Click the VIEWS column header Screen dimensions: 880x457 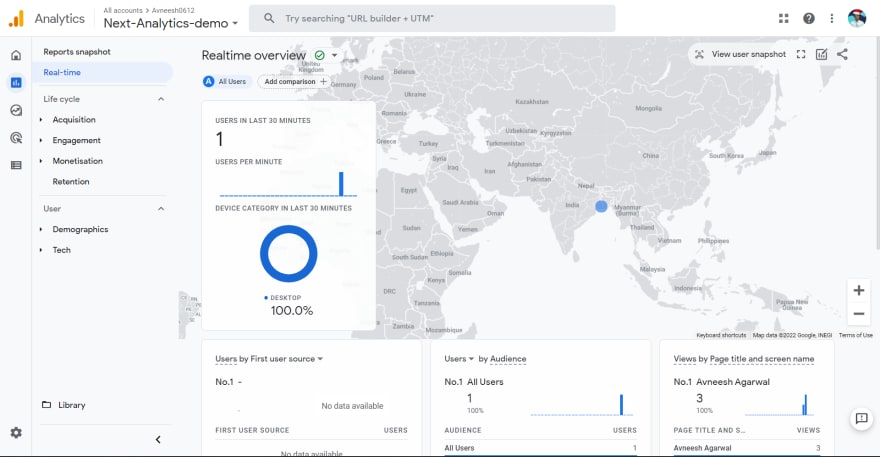[808, 431]
